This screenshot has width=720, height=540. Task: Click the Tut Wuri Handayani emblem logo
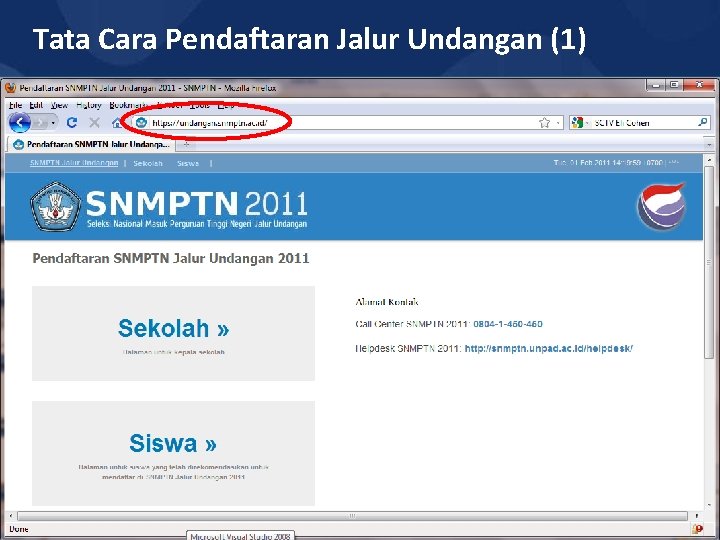(56, 207)
